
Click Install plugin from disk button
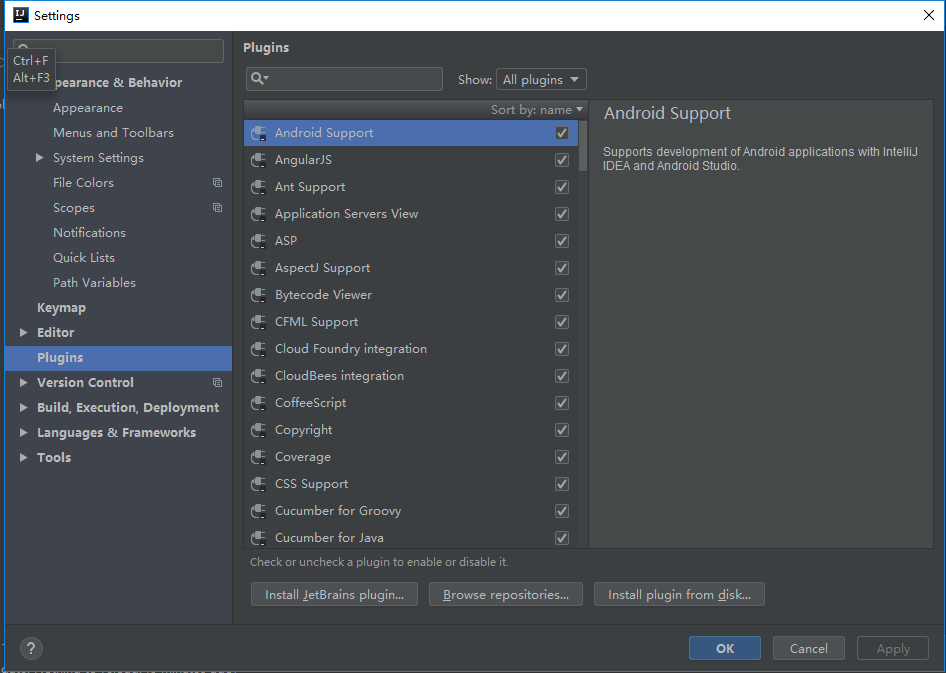point(679,595)
